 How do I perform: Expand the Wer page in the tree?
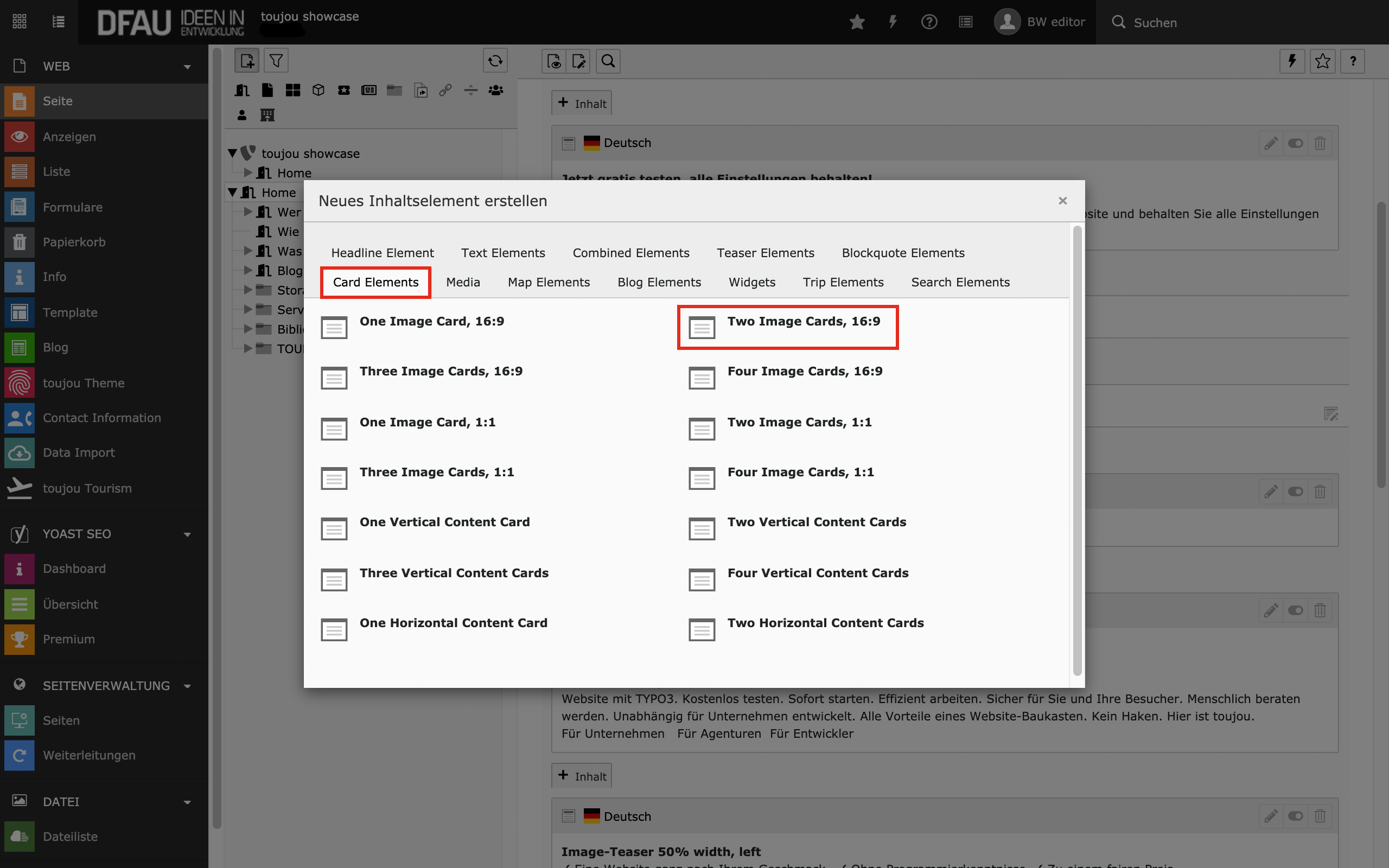click(248, 211)
